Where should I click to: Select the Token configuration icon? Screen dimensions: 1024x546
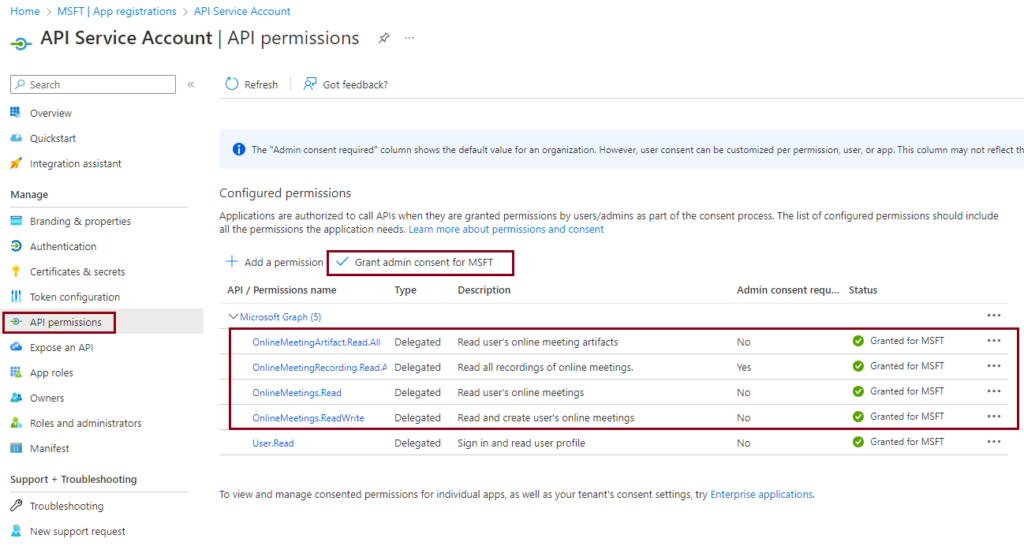point(16,297)
